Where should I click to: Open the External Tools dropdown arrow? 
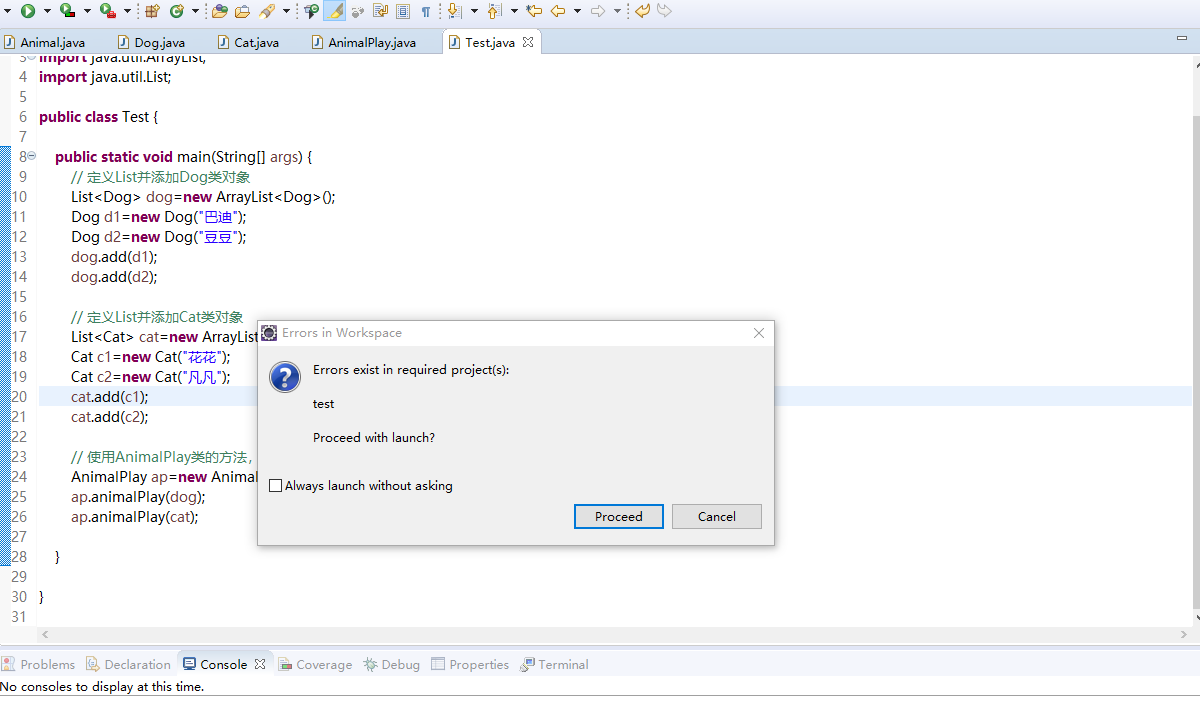127,11
